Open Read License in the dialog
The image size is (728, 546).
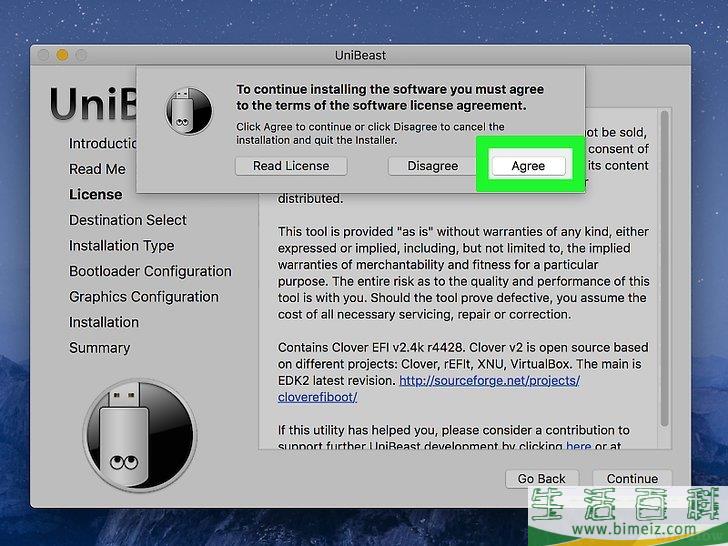[291, 166]
